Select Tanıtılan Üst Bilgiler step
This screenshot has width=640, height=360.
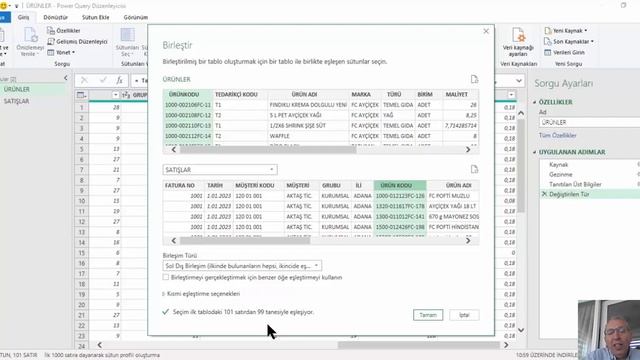click(x=575, y=184)
